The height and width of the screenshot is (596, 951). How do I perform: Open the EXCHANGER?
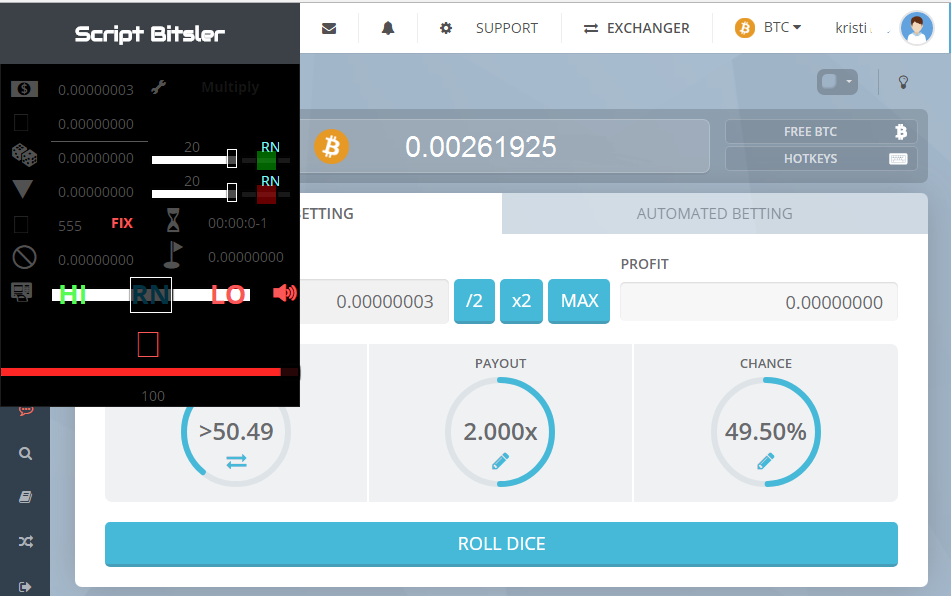coord(637,28)
